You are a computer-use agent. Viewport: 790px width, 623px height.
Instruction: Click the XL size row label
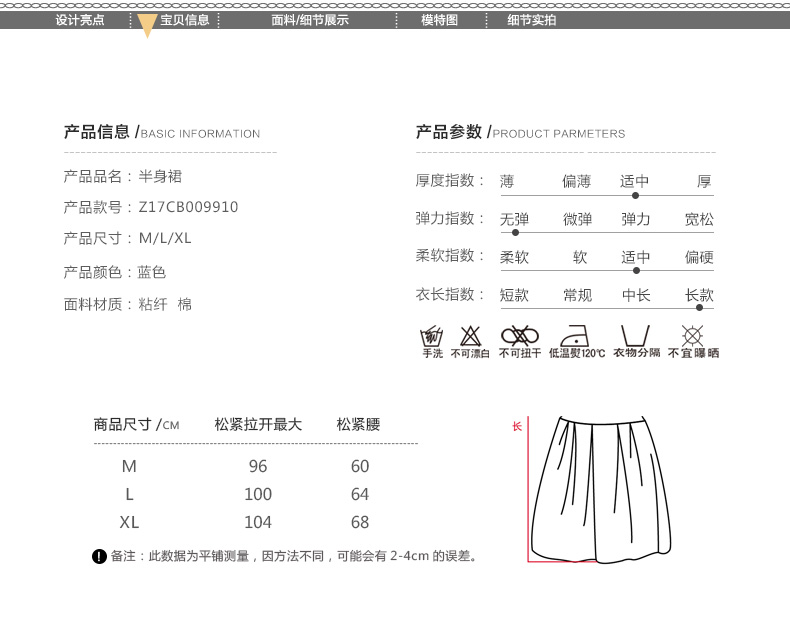[x=129, y=522]
